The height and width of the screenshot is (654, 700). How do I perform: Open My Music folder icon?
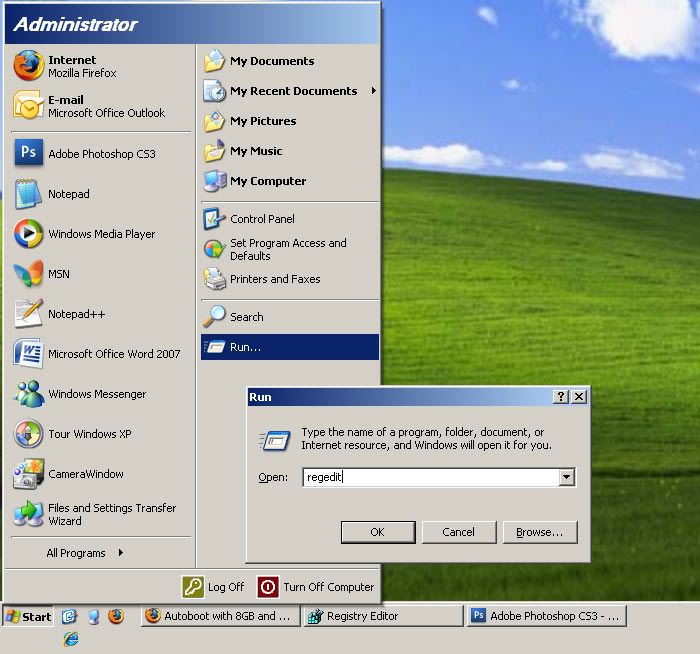point(214,151)
